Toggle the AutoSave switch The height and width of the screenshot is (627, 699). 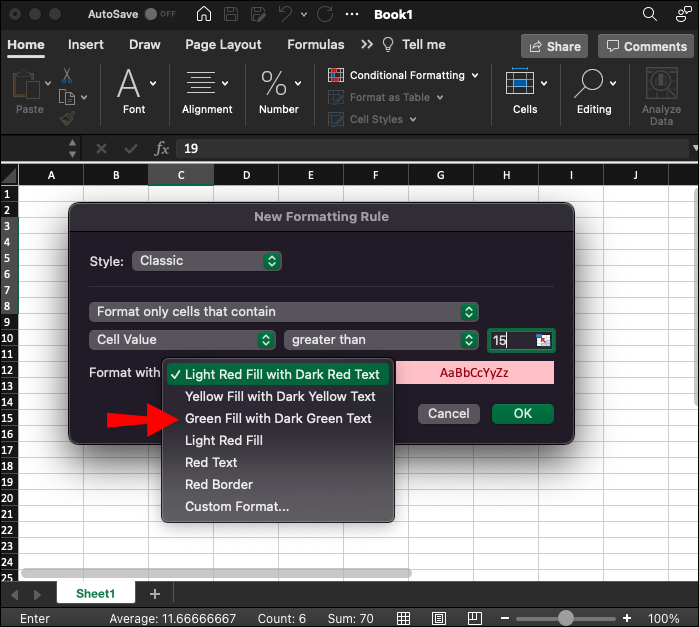pos(163,15)
